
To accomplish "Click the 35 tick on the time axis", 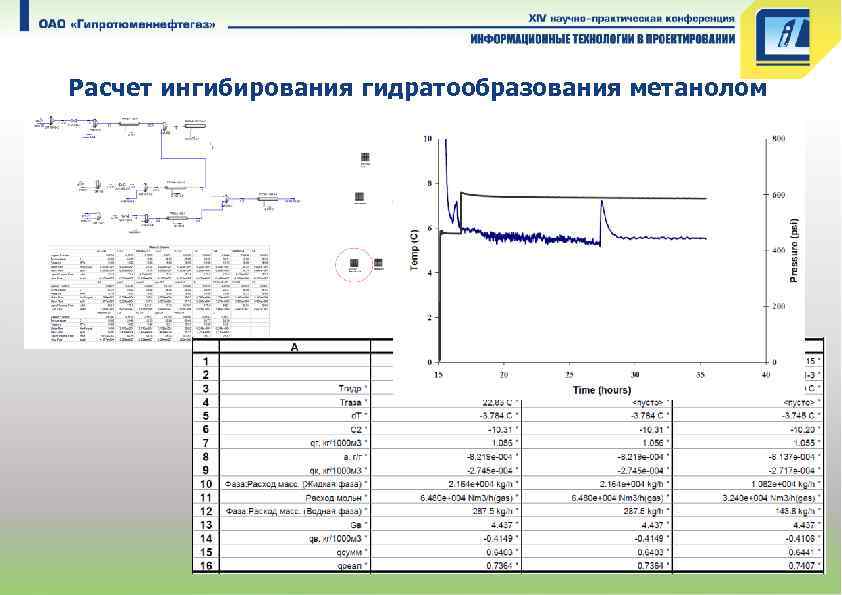I will pos(700,374).
